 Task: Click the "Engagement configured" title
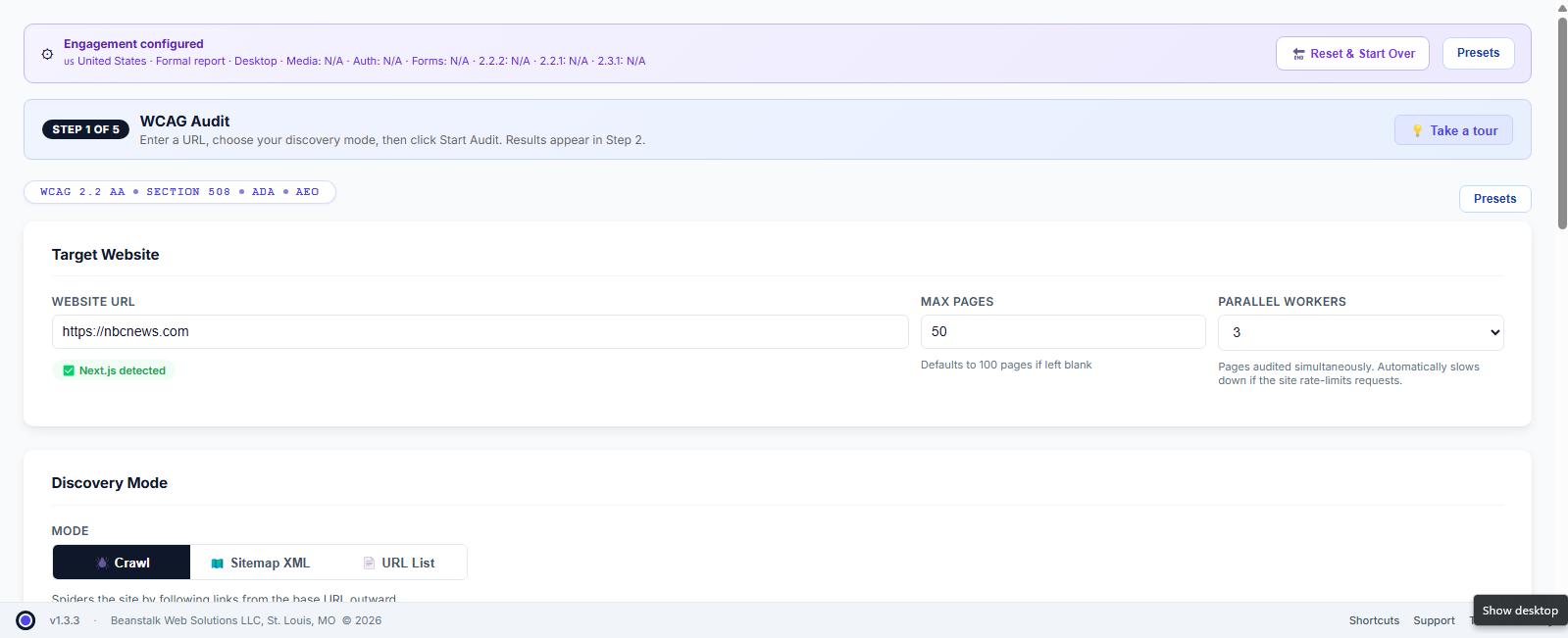133,44
